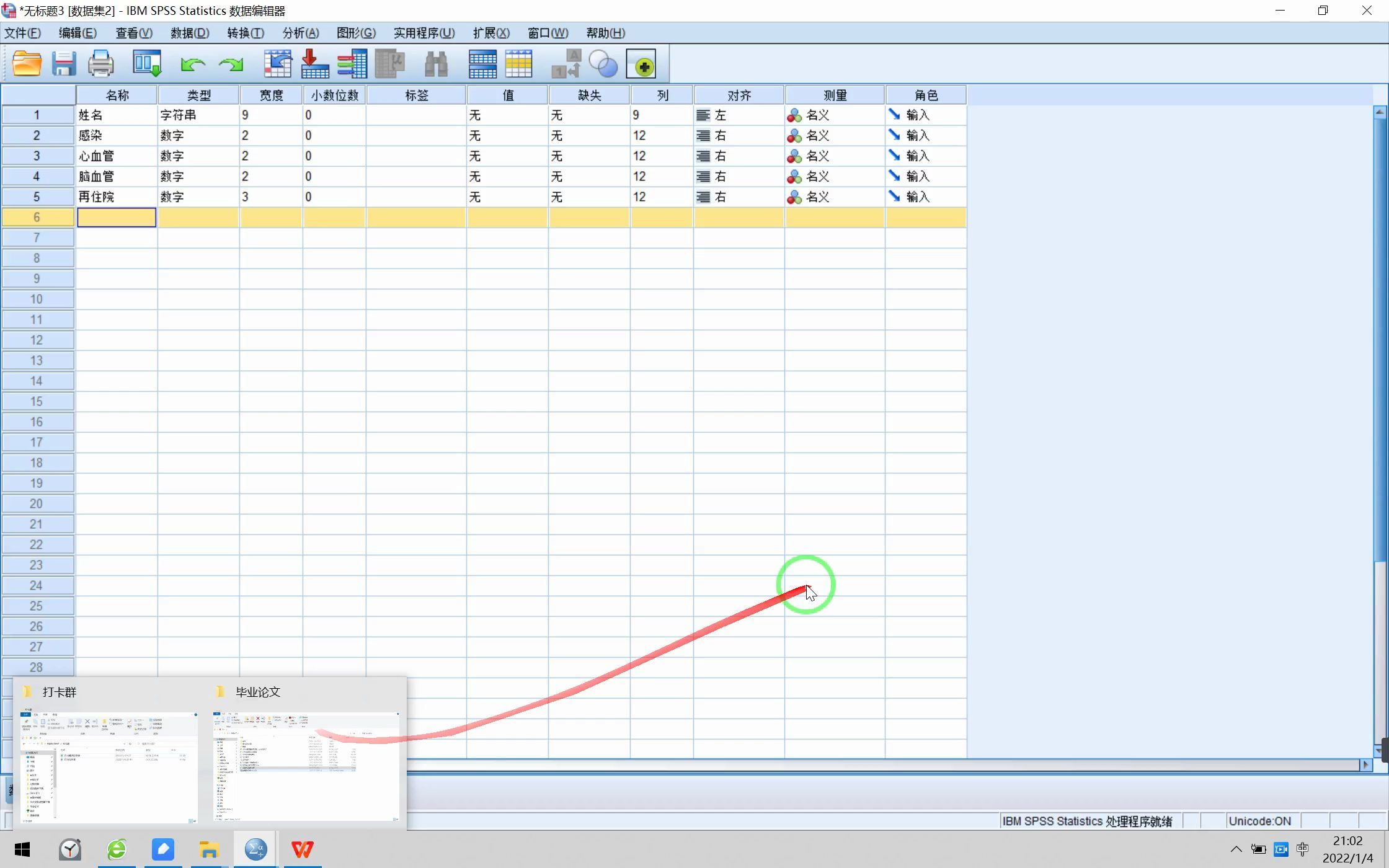Expand the system tray hidden icons arrow
The width and height of the screenshot is (1389, 868).
pos(1236,849)
